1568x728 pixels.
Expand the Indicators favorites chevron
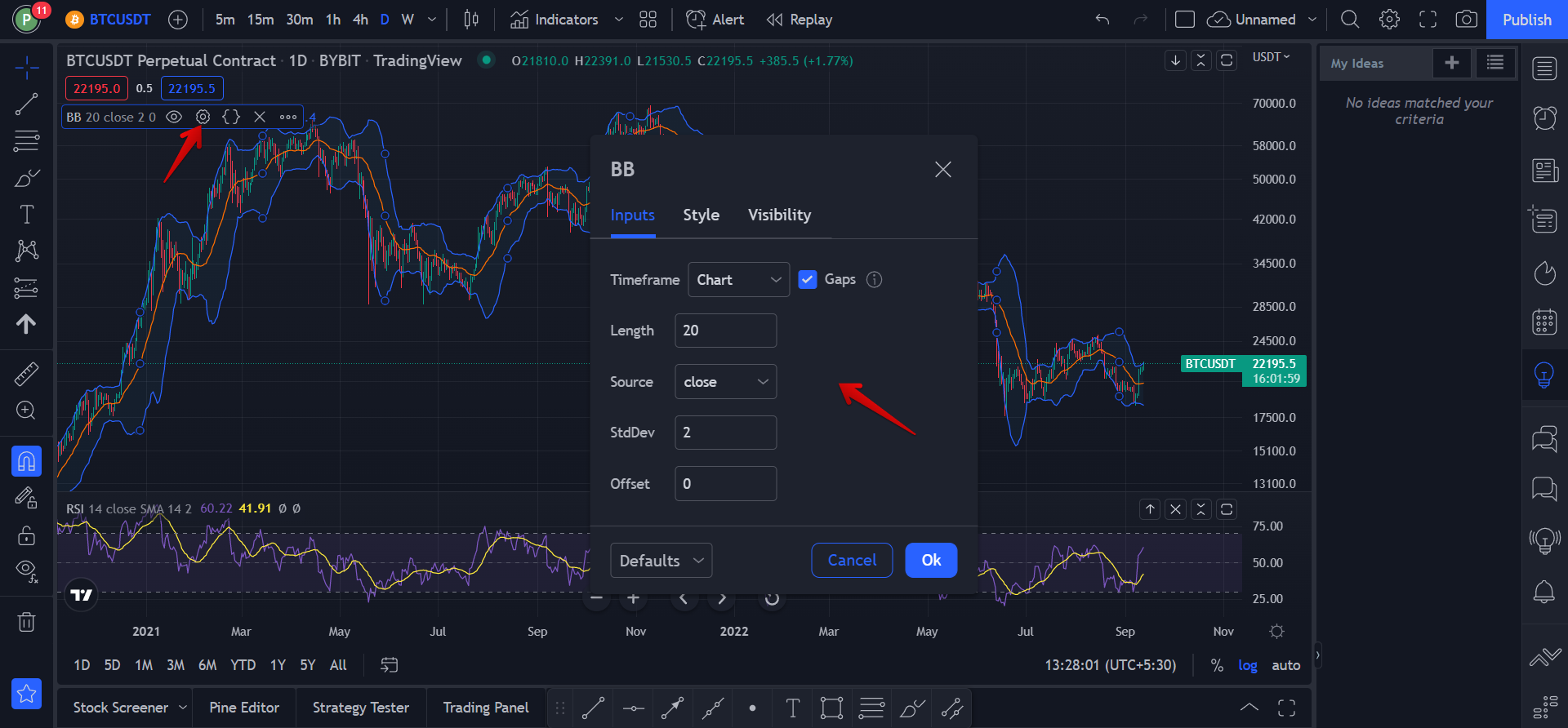(x=619, y=20)
